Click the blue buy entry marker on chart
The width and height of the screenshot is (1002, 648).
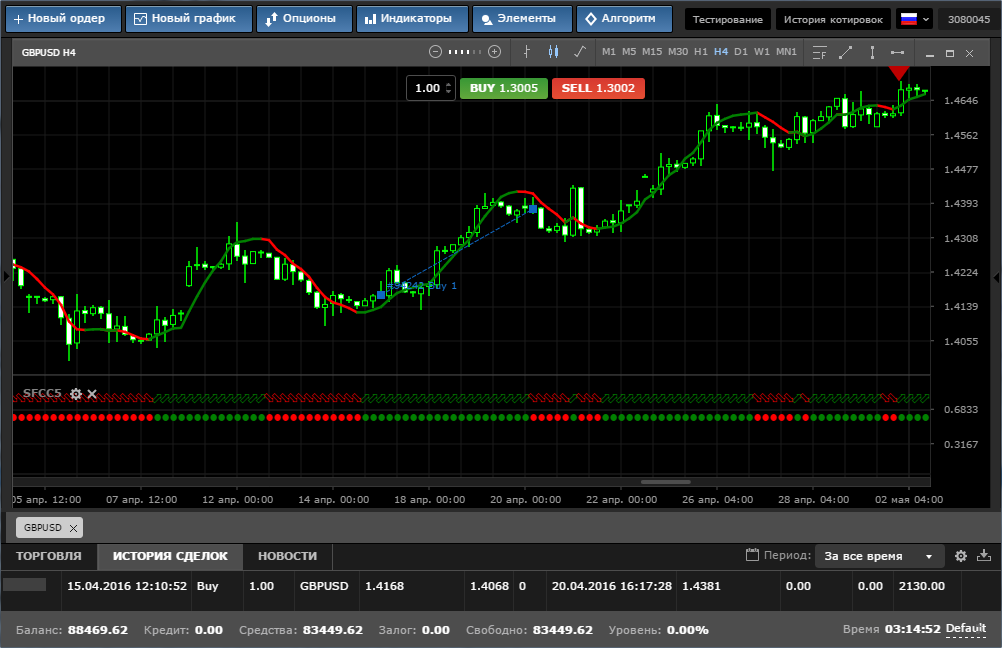pyautogui.click(x=382, y=295)
